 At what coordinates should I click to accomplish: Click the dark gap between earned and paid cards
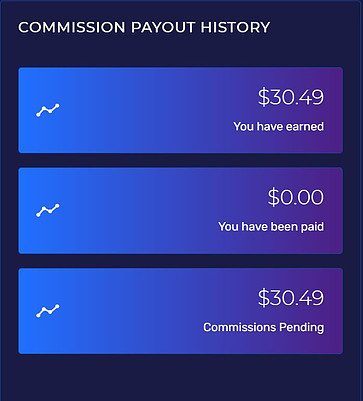point(180,160)
